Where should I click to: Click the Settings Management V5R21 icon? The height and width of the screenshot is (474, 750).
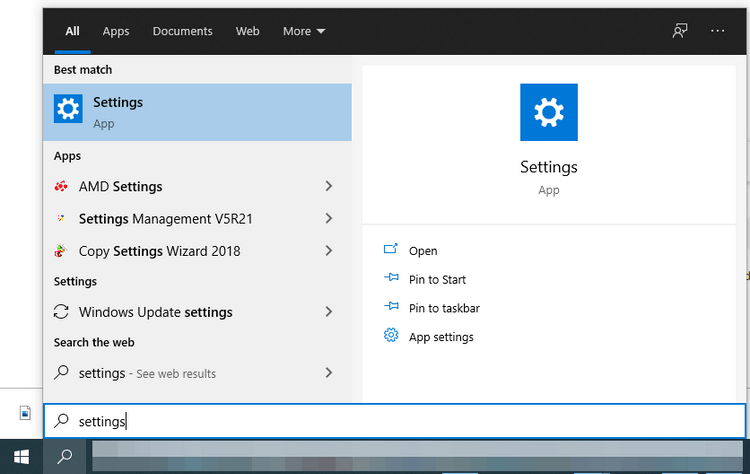pos(62,219)
